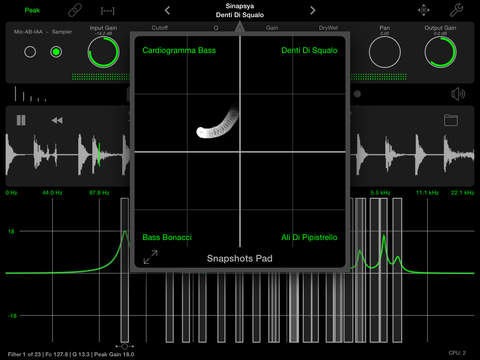Expand the Snapshots Pad with arrows icon
This screenshot has height=360, width=480.
click(151, 257)
